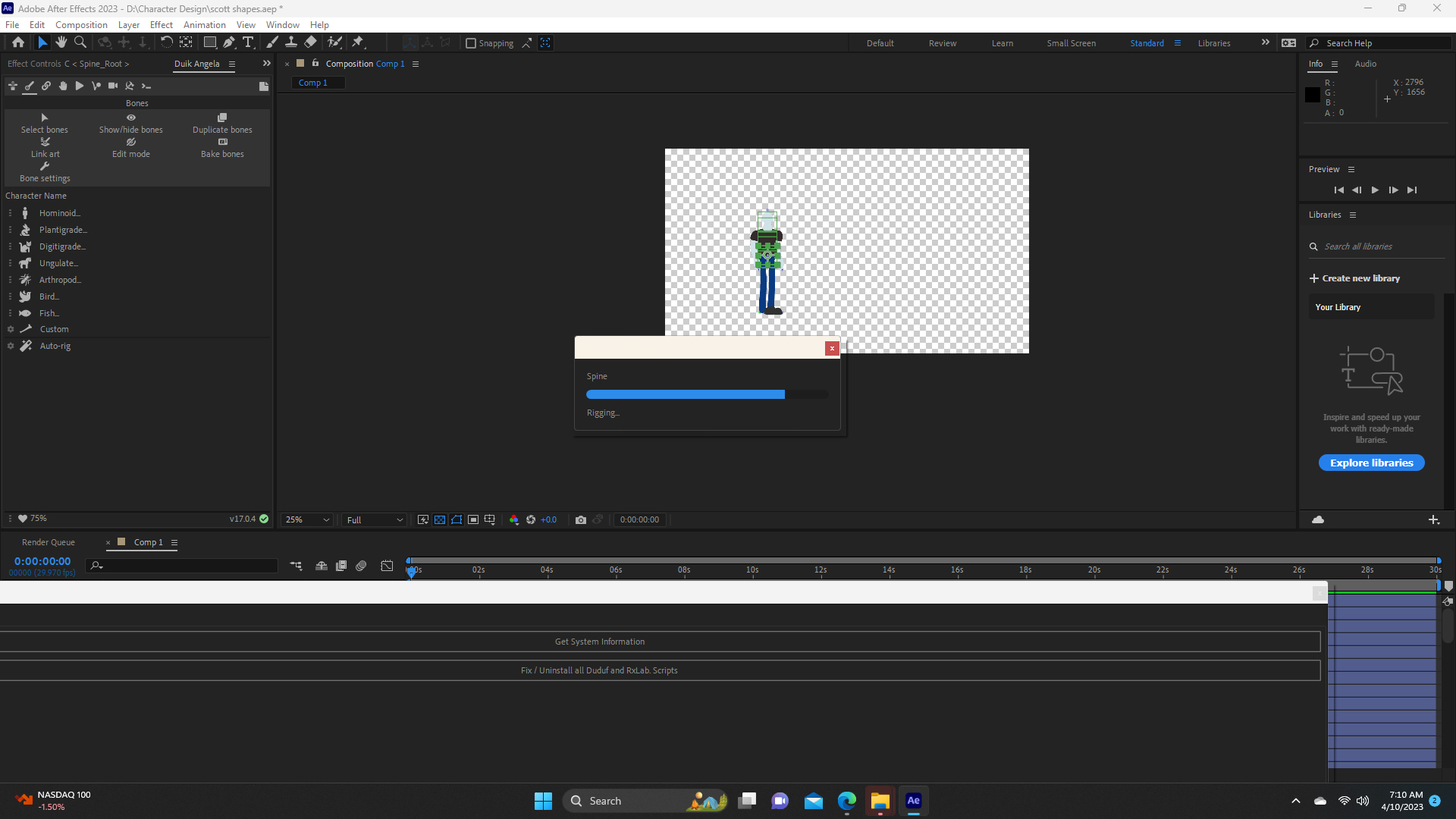Open the Animation menu

tap(204, 24)
